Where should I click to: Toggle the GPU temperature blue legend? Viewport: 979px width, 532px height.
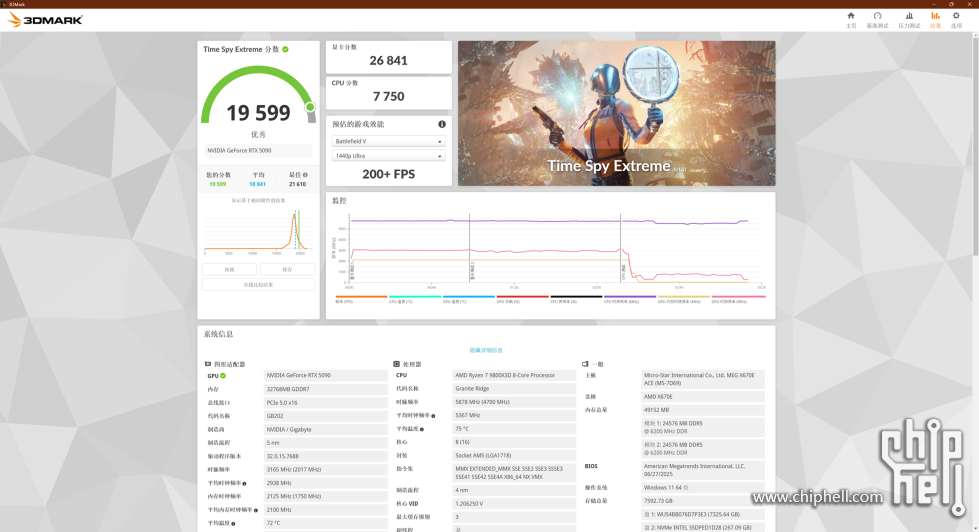(x=469, y=299)
